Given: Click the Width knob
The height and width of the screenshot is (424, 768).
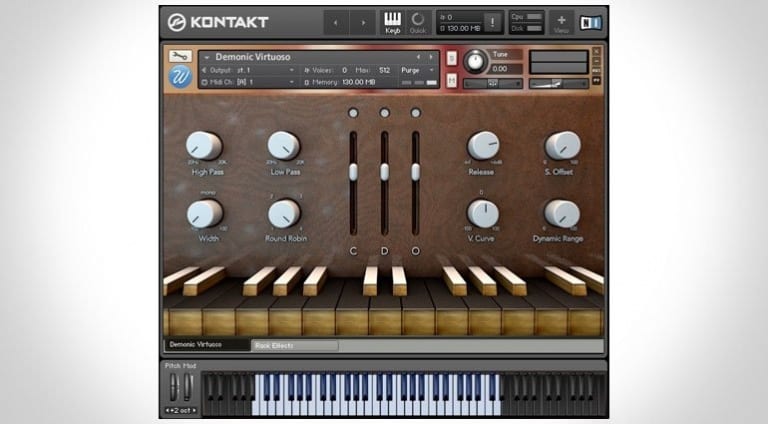Looking at the screenshot, I should click(205, 213).
